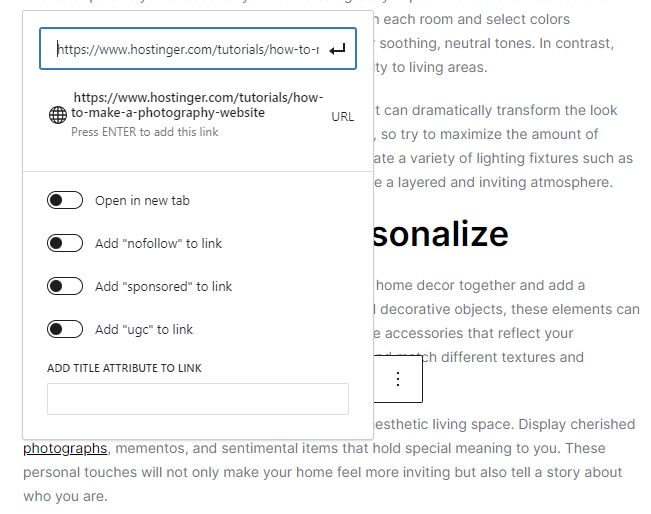Screen dimensions: 651x514
Task: Click the underlined "photographs" link
Action: [x=65, y=448]
